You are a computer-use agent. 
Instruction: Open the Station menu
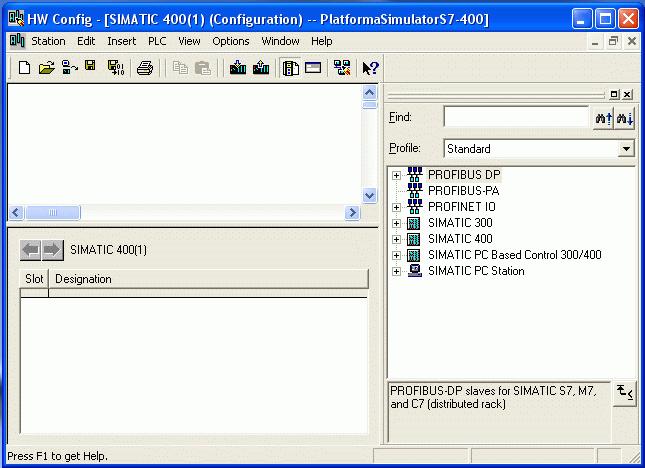pos(48,41)
